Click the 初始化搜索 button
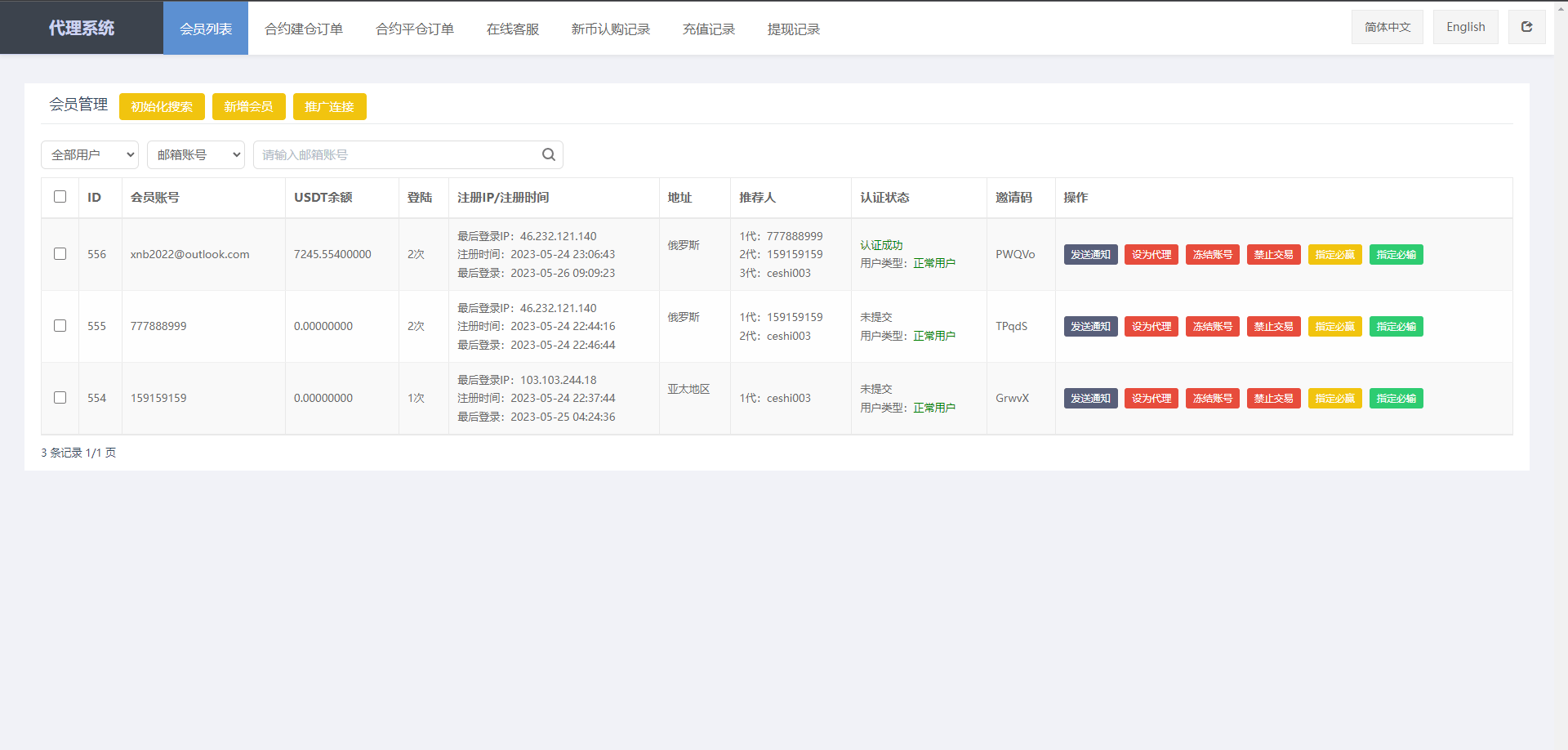The width and height of the screenshot is (1568, 750). 161,106
